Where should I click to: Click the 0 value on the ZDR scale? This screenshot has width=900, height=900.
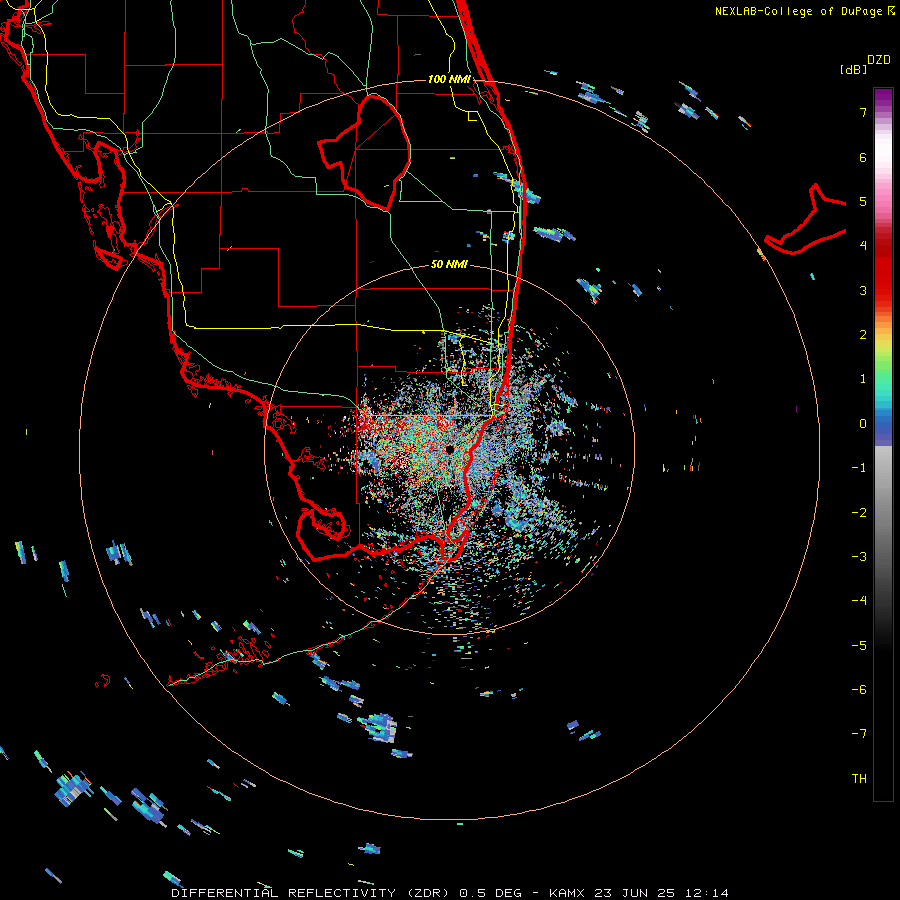coord(863,424)
